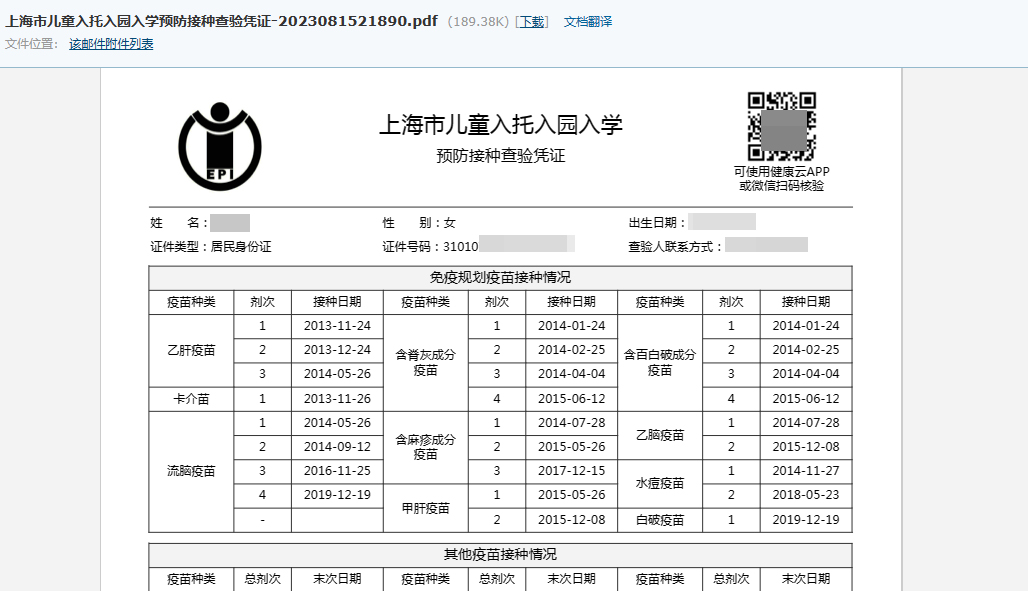Click the 含脊灰成分疫苗 cell
Viewport: 1028px width, 591px height.
click(x=426, y=362)
